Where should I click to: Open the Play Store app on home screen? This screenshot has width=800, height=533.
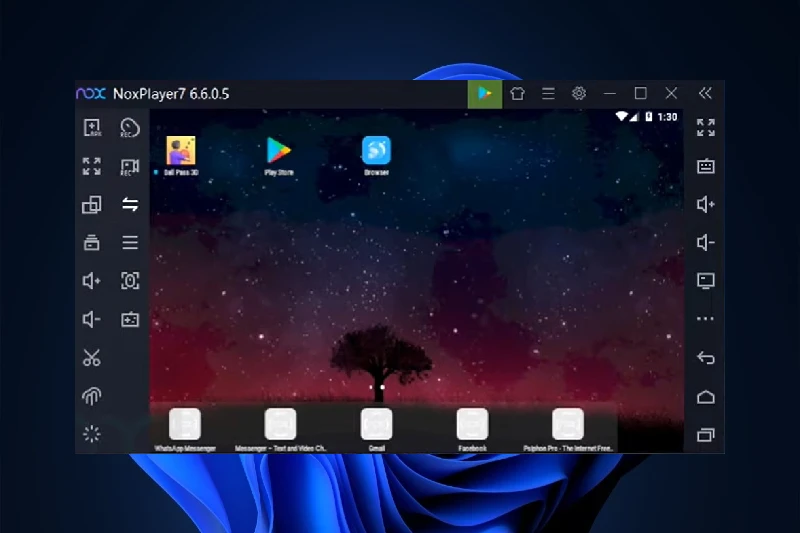tap(279, 152)
